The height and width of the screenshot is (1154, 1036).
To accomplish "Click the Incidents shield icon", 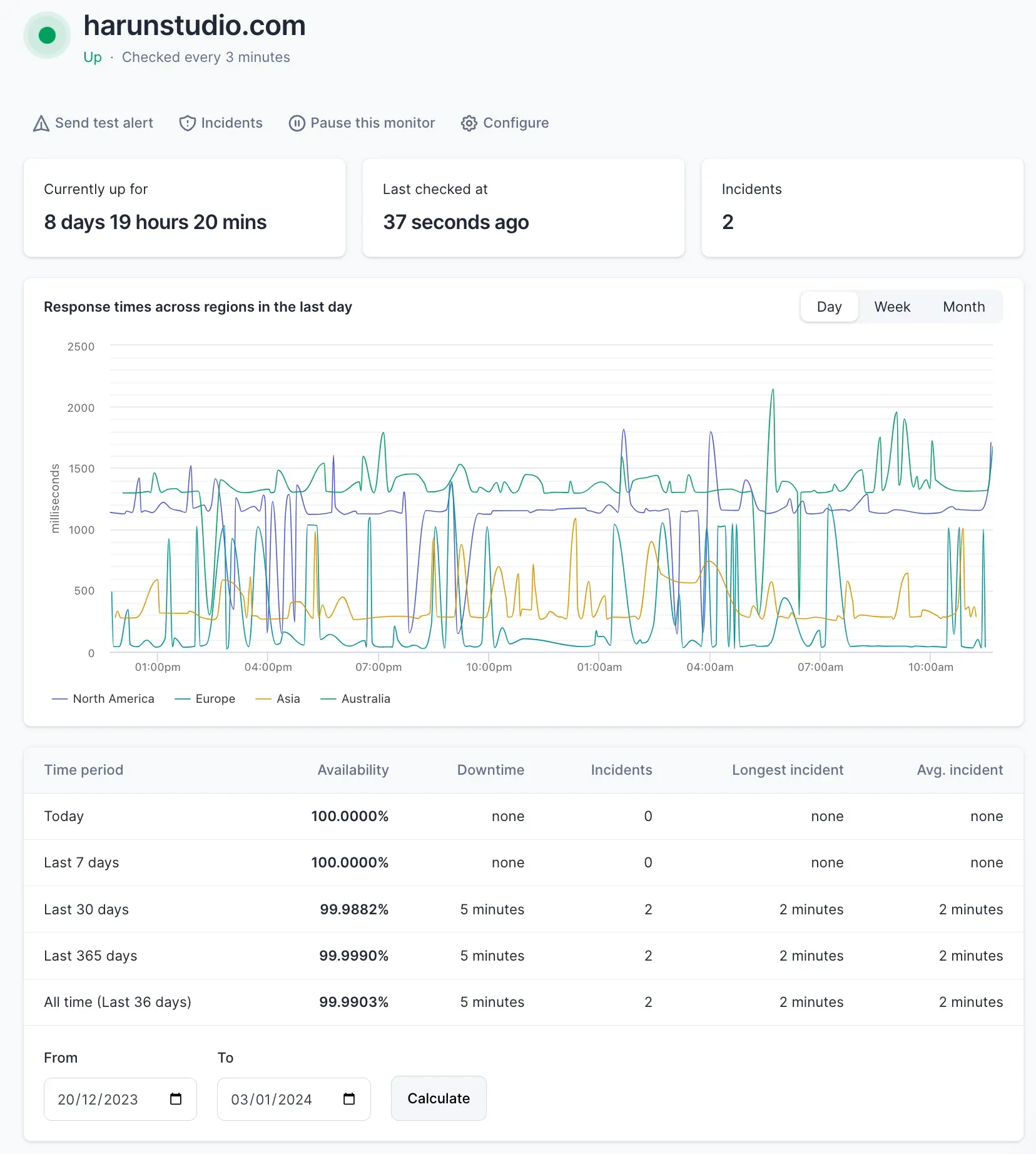I will (x=187, y=123).
